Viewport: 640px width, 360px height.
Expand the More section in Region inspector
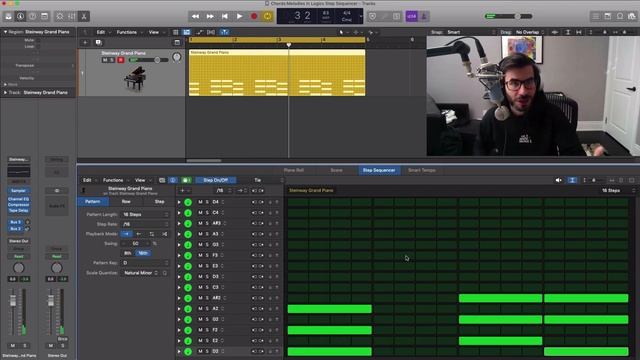(5, 84)
